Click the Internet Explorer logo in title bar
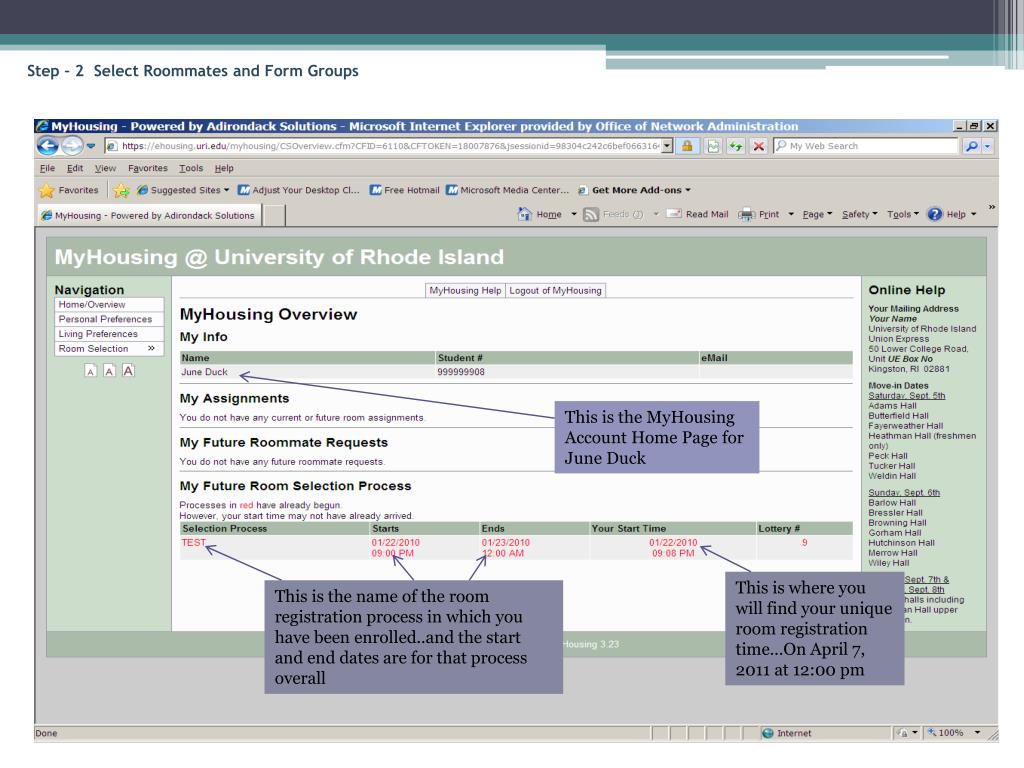This screenshot has width=1024, height=768. tap(42, 126)
